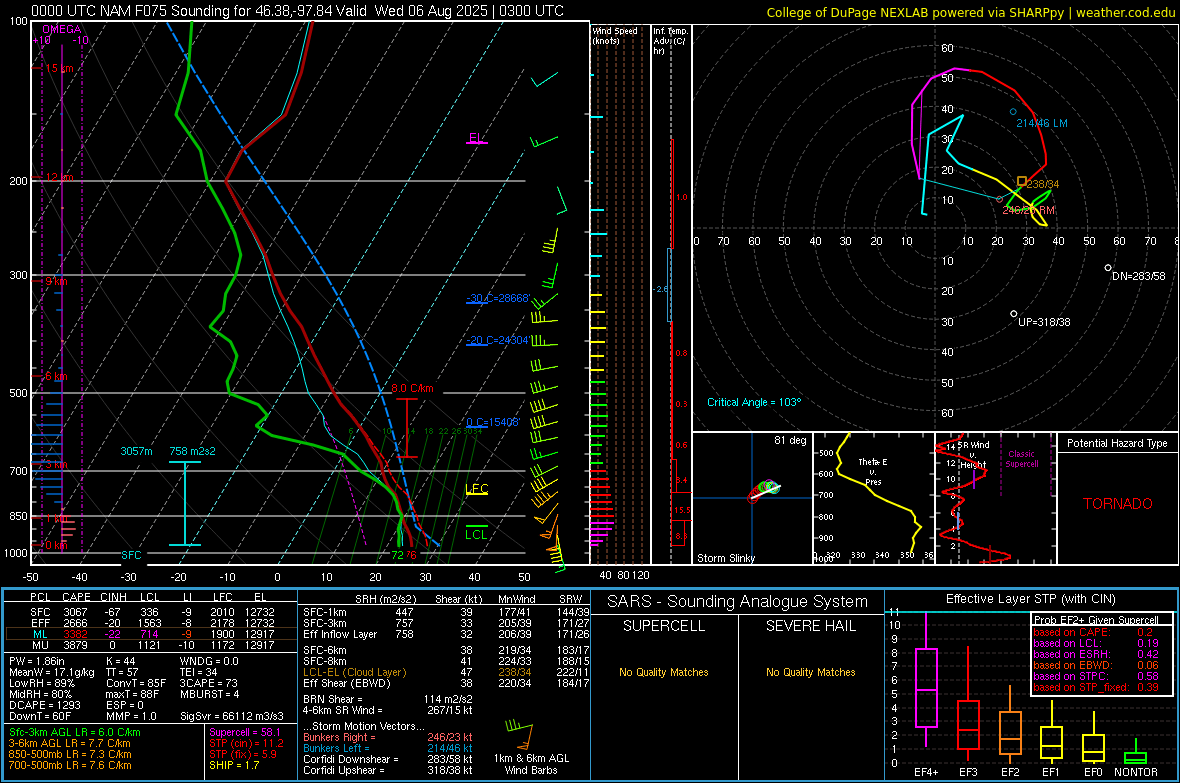This screenshot has width=1180, height=783.
Task: Click the Eff Shear (EBWD) row label
Action: click(x=347, y=683)
